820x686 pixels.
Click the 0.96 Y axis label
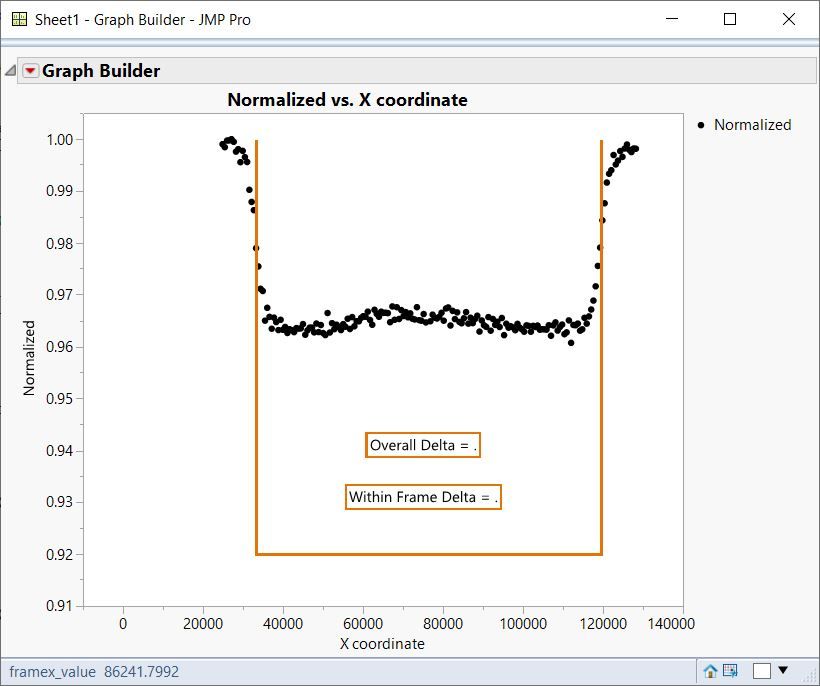pyautogui.click(x=60, y=347)
